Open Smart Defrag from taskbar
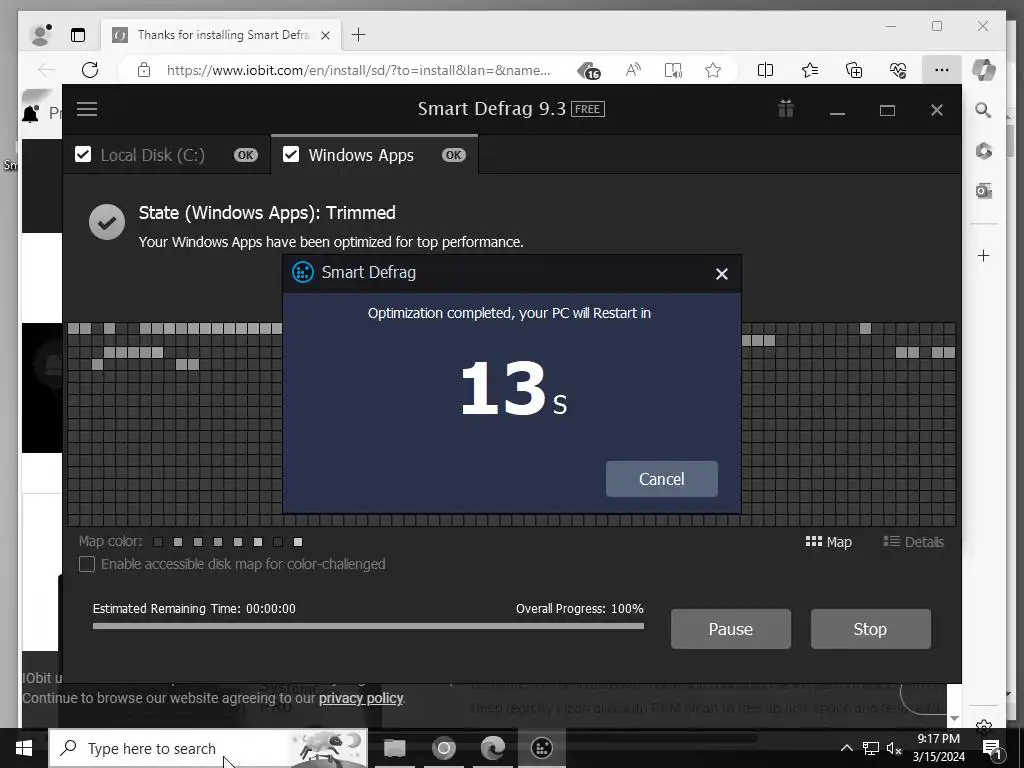 pyautogui.click(x=541, y=748)
